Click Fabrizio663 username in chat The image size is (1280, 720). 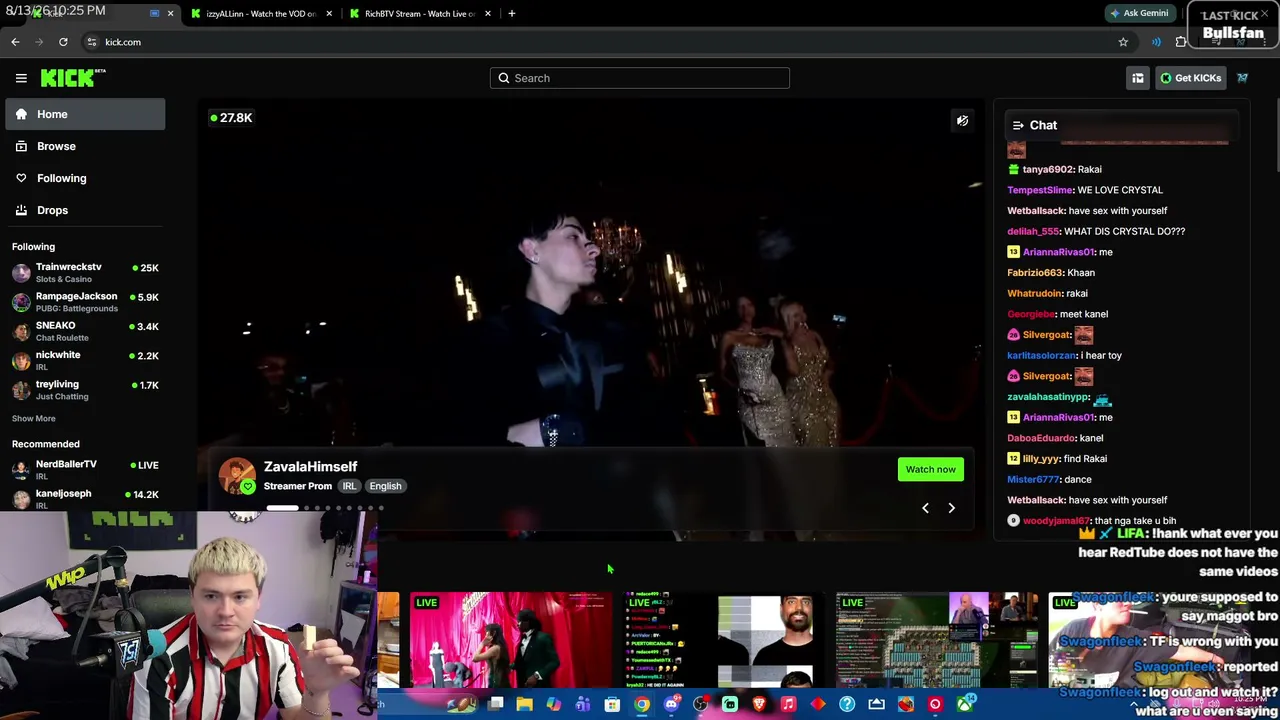pyautogui.click(x=1035, y=273)
